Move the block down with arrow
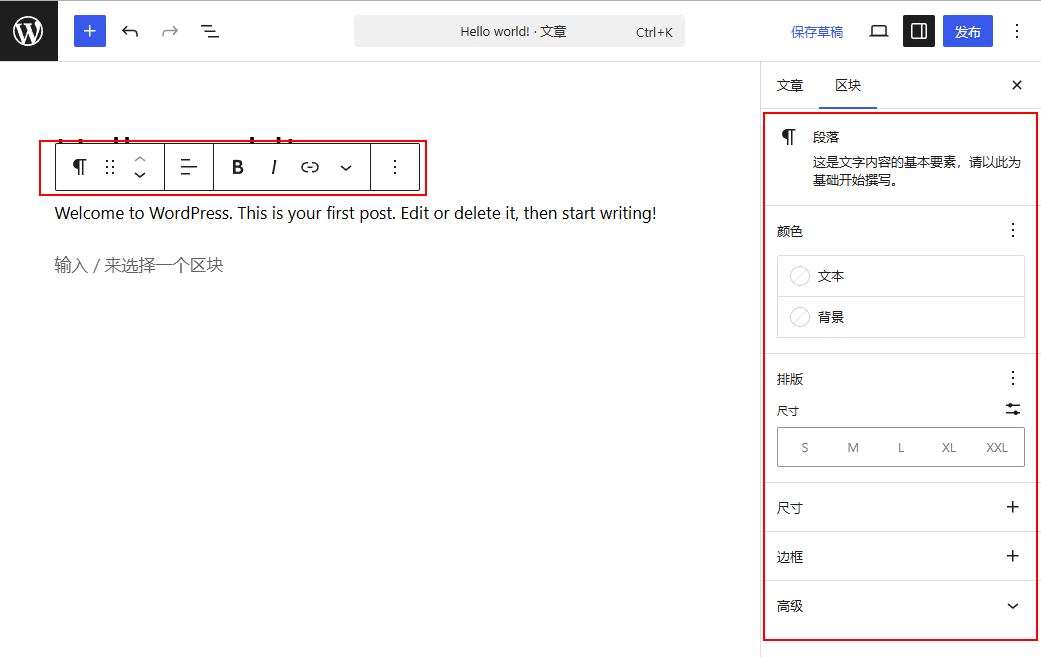 140,175
